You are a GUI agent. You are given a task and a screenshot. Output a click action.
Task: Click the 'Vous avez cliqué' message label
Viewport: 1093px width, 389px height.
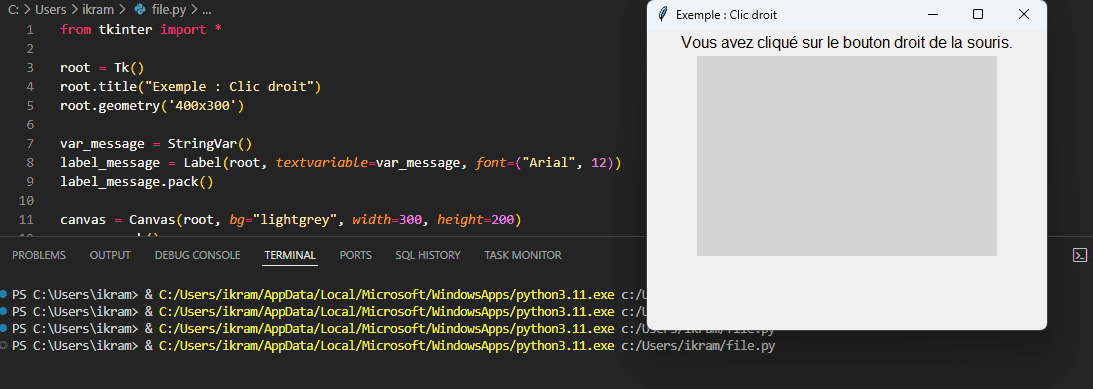tap(846, 43)
